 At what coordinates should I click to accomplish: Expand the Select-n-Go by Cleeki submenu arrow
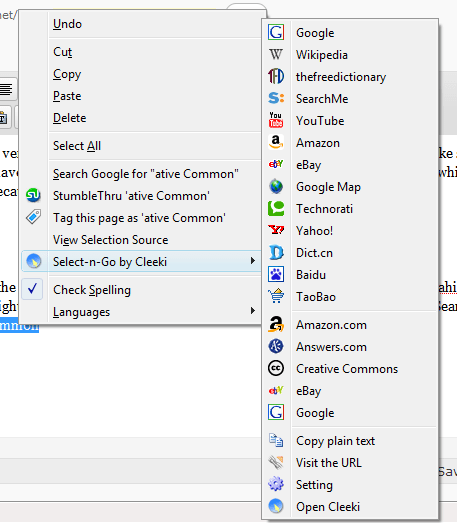click(253, 261)
